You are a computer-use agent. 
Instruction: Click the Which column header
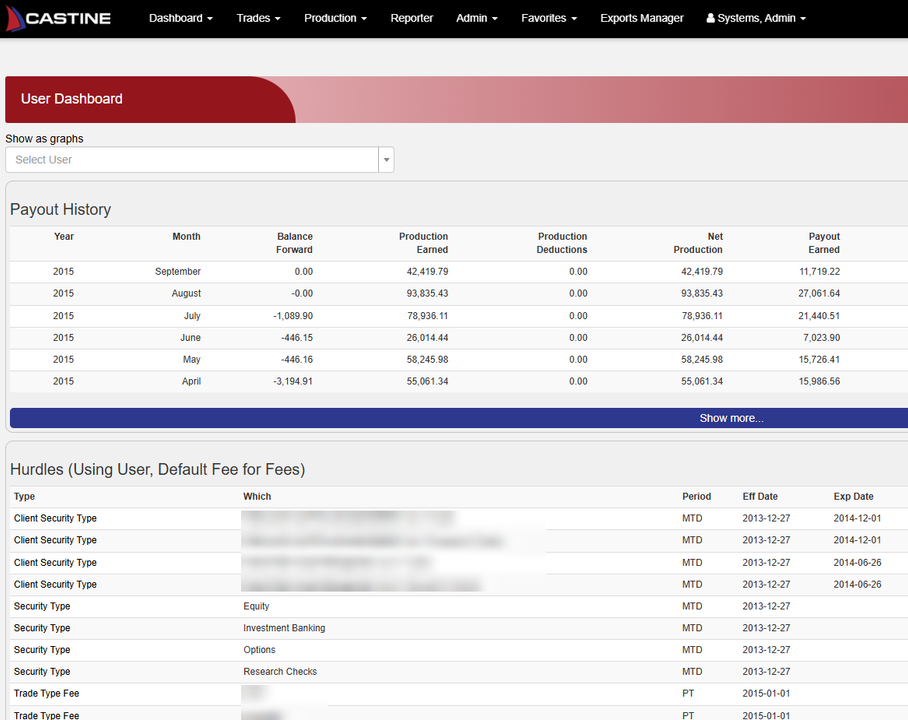coord(257,496)
